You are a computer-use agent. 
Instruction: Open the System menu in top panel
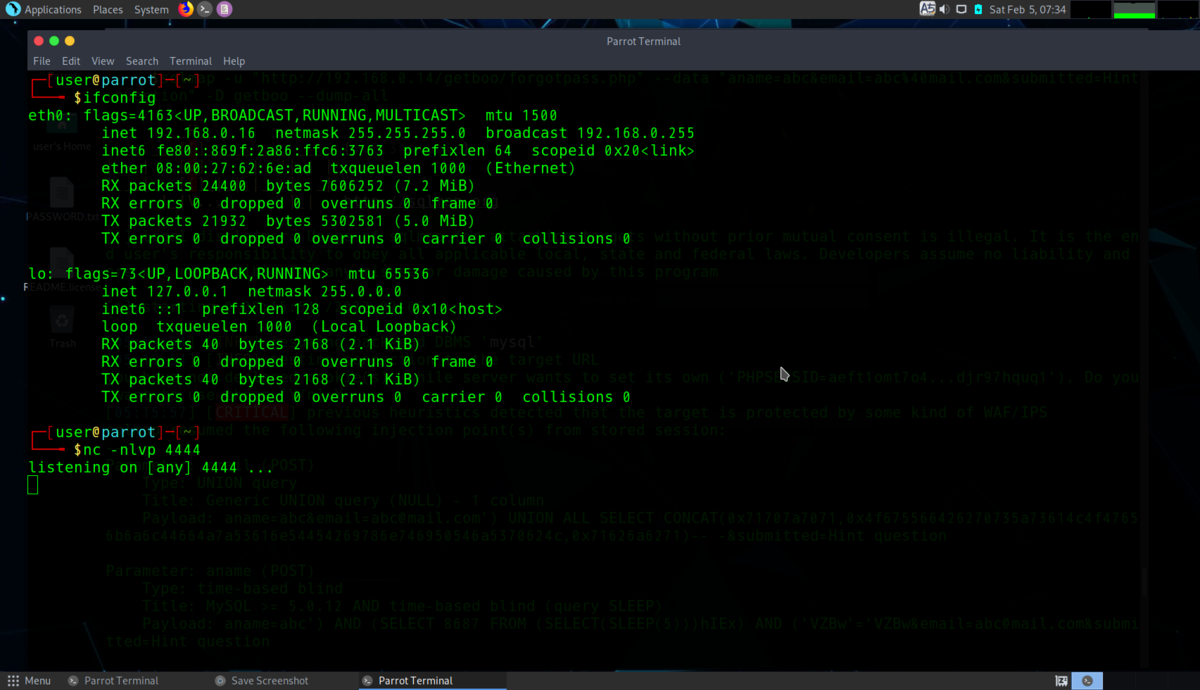coord(151,9)
